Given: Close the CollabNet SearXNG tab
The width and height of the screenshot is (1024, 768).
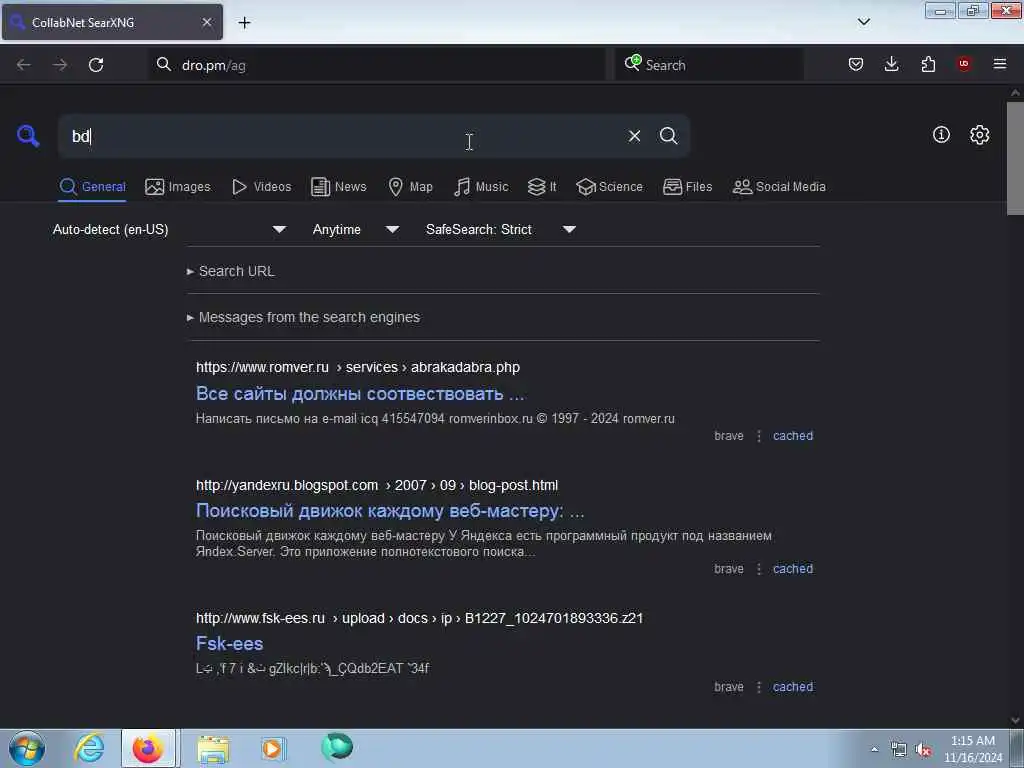Looking at the screenshot, I should tap(206, 22).
